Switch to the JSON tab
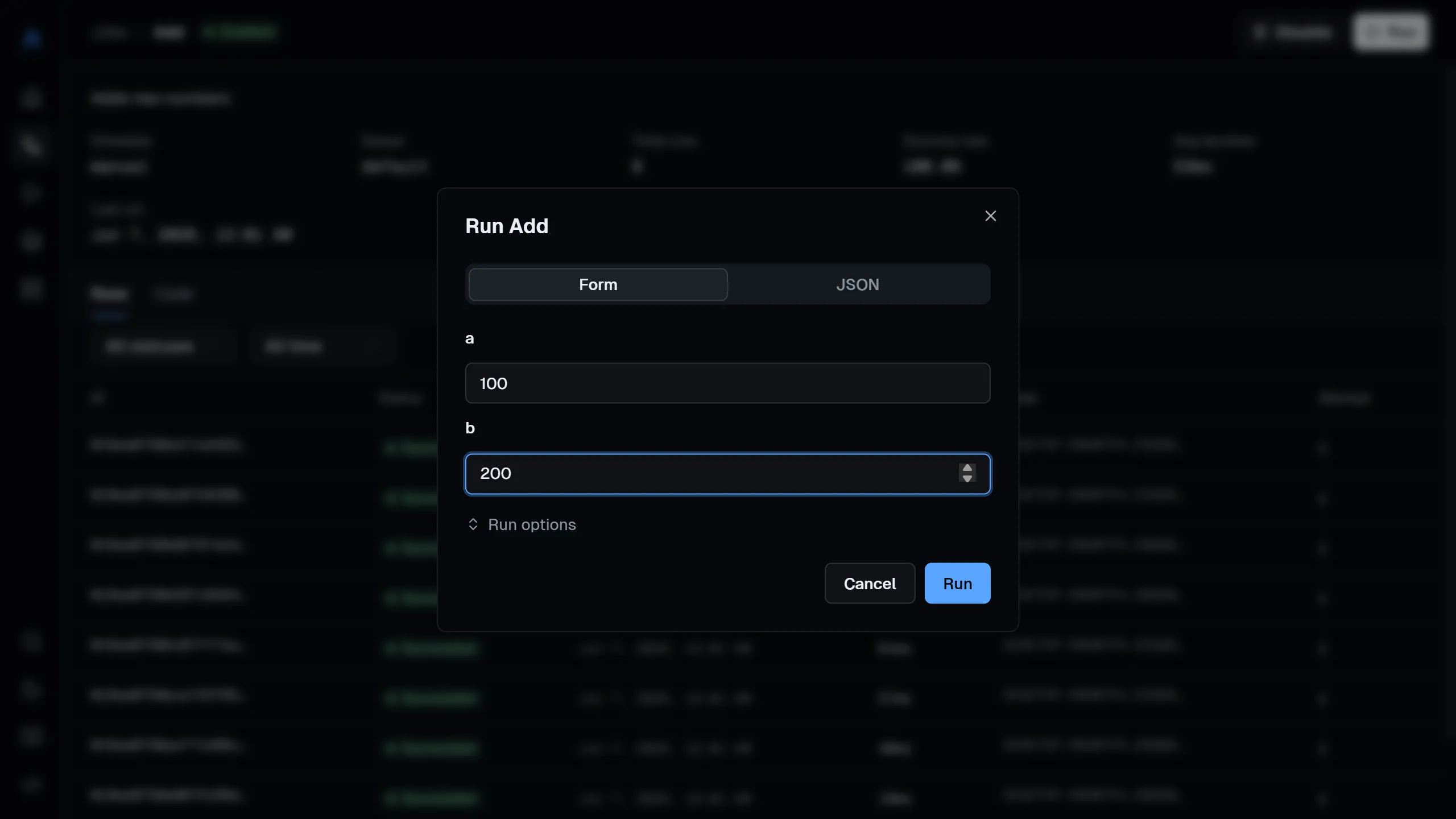Viewport: 1456px width, 819px height. pos(857,284)
